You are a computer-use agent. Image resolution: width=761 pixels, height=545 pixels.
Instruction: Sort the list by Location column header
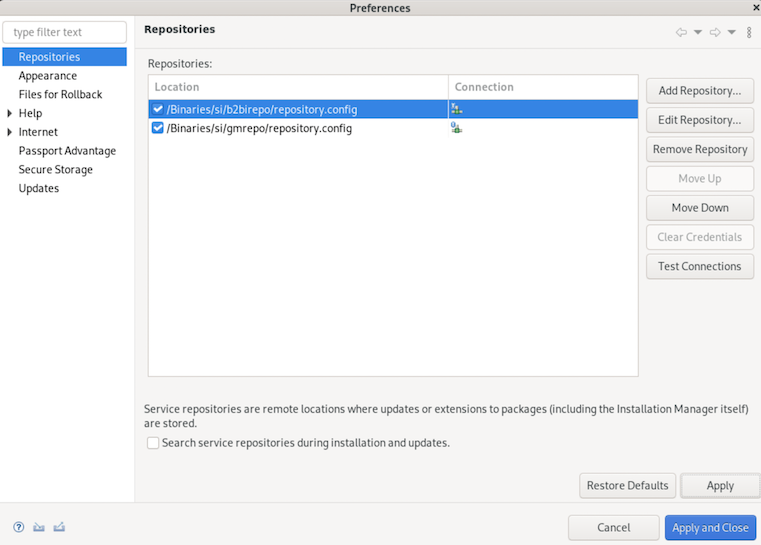297,87
